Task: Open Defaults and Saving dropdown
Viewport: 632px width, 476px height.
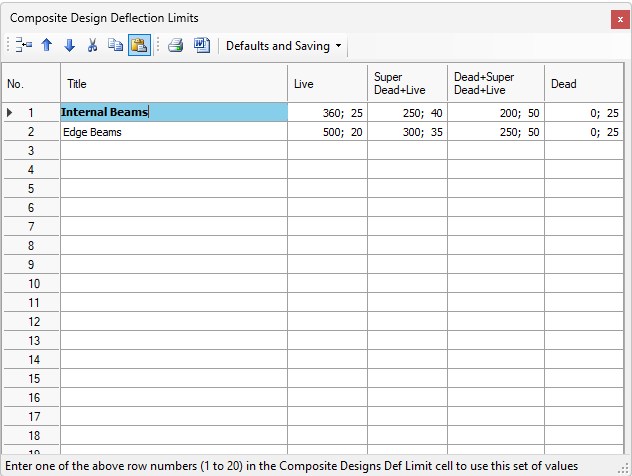Action: coord(284,46)
